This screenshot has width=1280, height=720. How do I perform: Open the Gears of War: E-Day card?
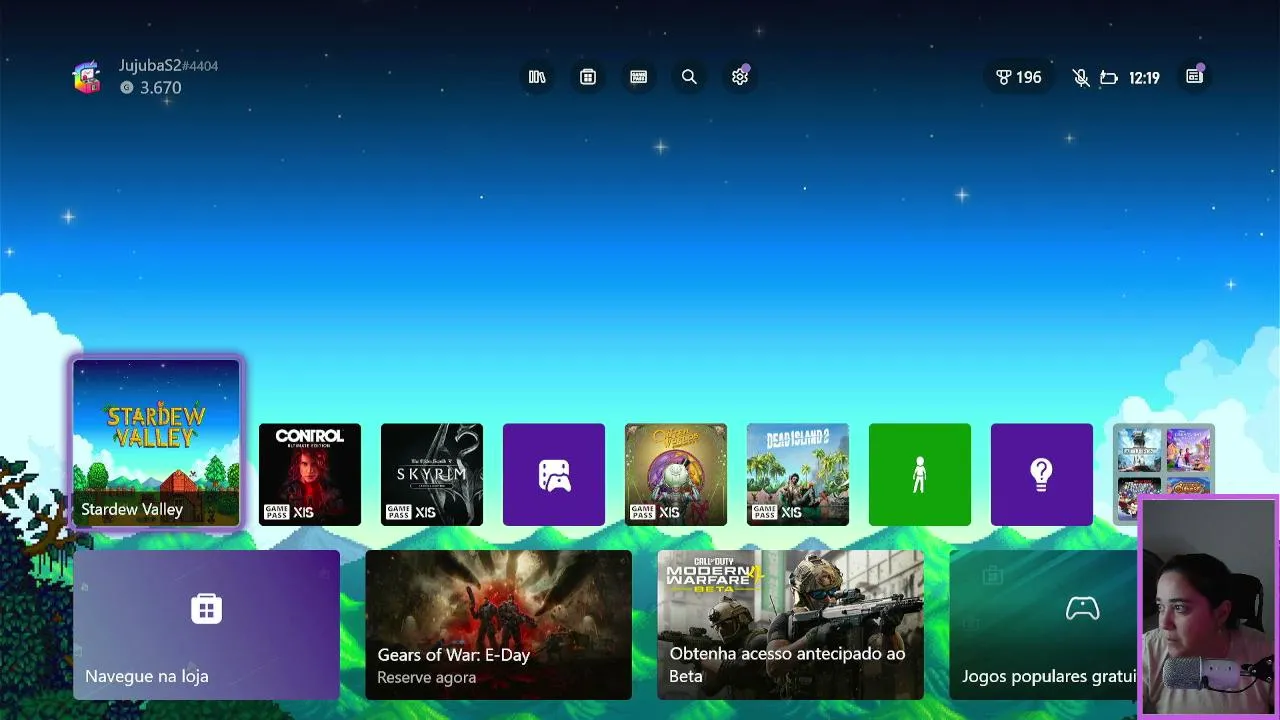[x=499, y=625]
